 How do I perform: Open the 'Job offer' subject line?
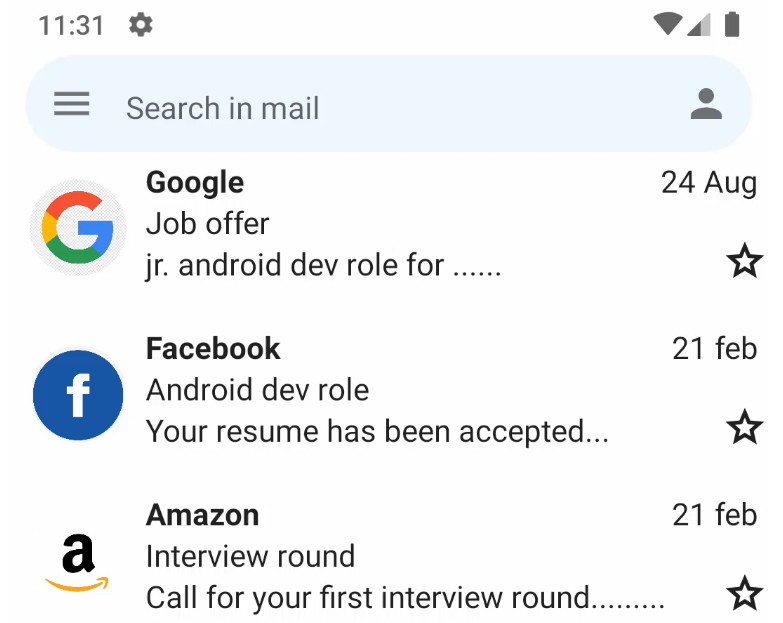[207, 224]
